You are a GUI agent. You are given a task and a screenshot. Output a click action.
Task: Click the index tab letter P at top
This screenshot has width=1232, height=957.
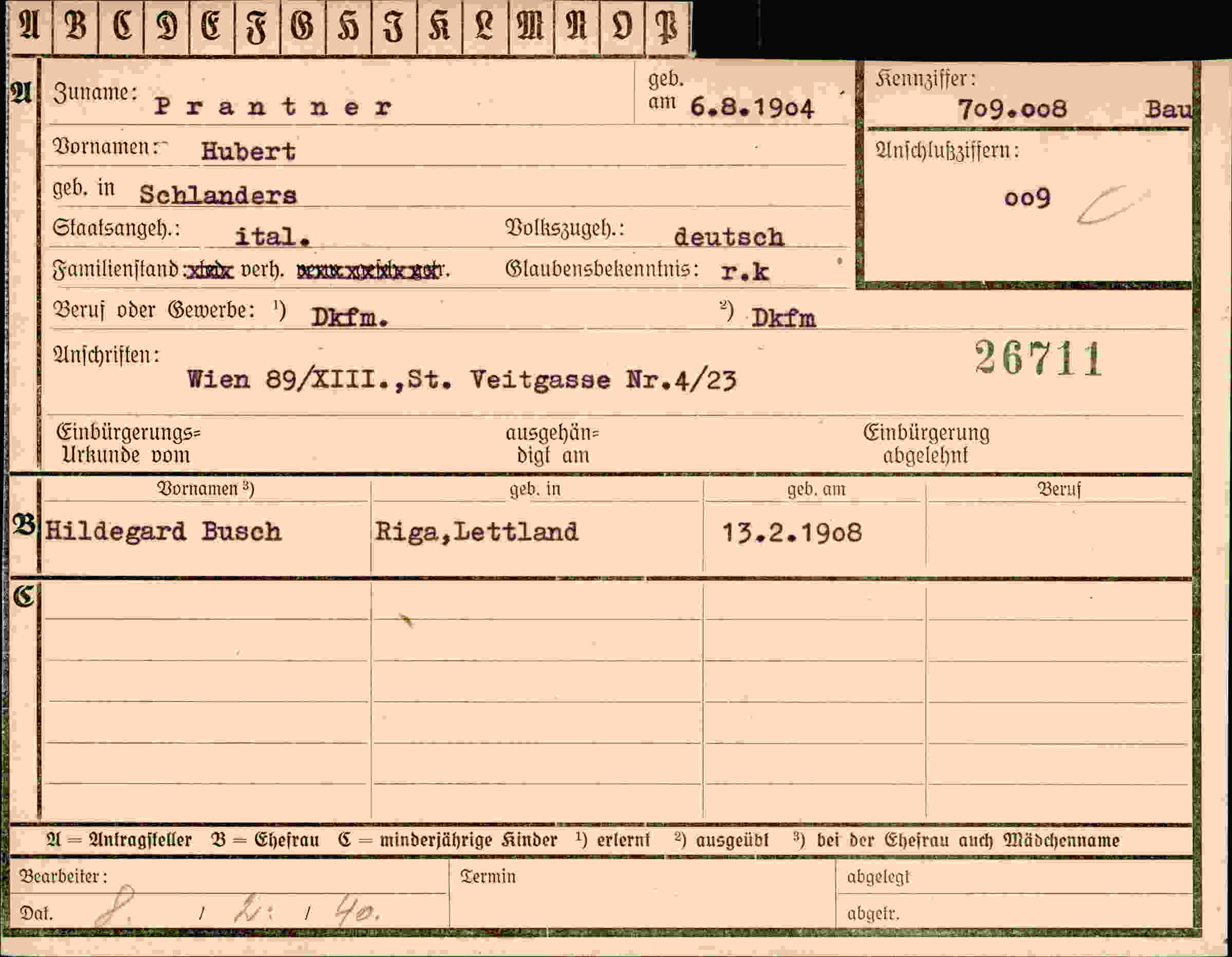click(667, 27)
